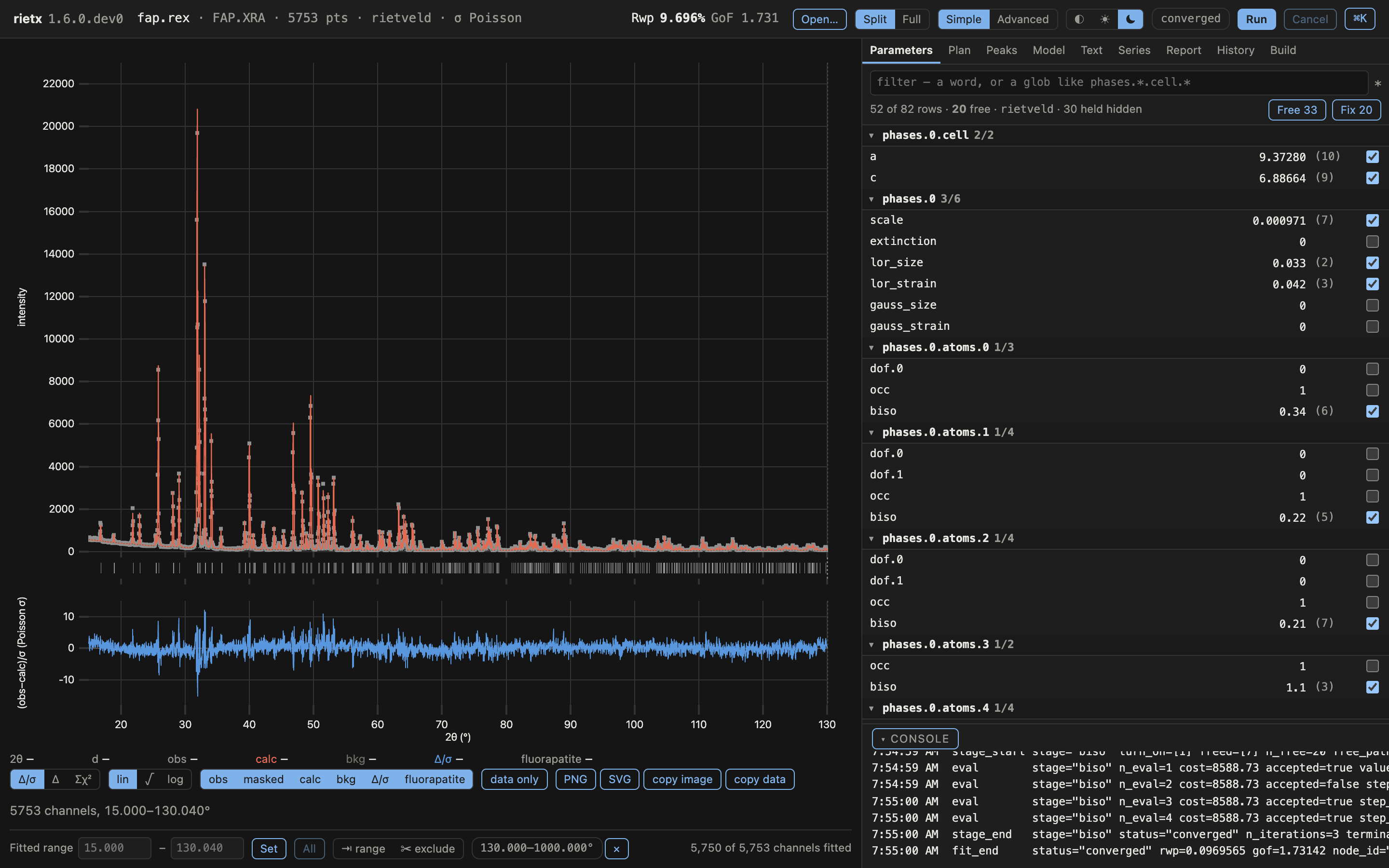Click the copy data button

point(759,779)
